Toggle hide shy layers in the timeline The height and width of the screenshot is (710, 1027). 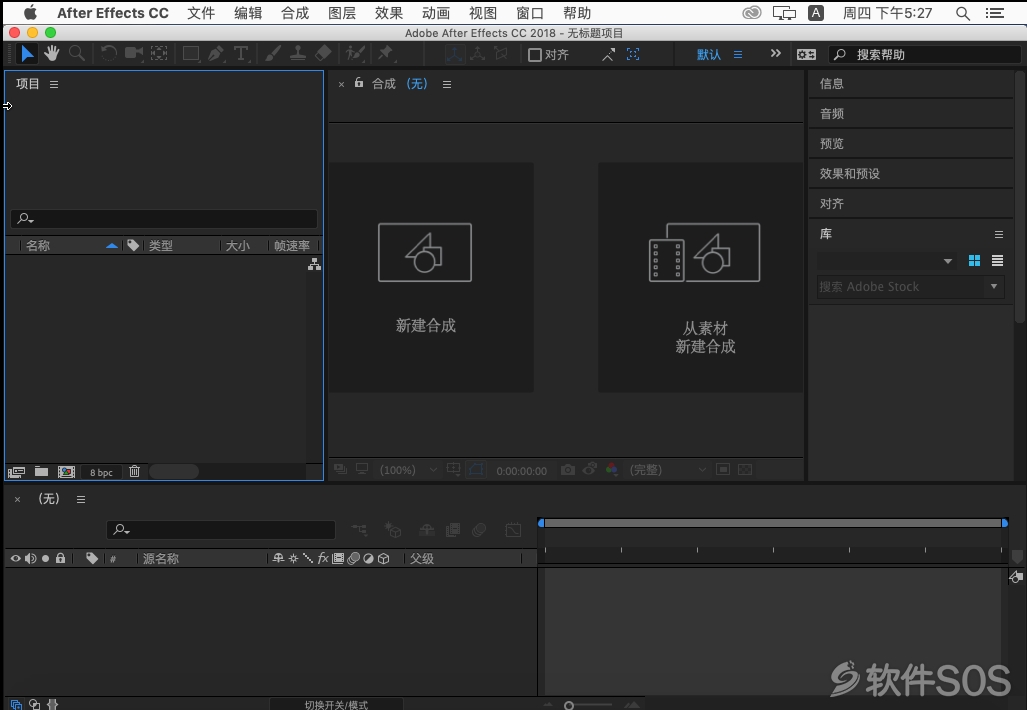tap(426, 529)
